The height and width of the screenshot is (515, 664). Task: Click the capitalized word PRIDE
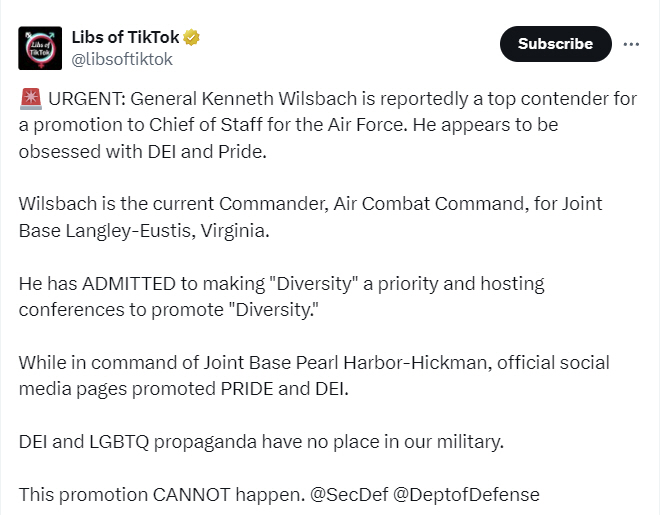coord(247,389)
